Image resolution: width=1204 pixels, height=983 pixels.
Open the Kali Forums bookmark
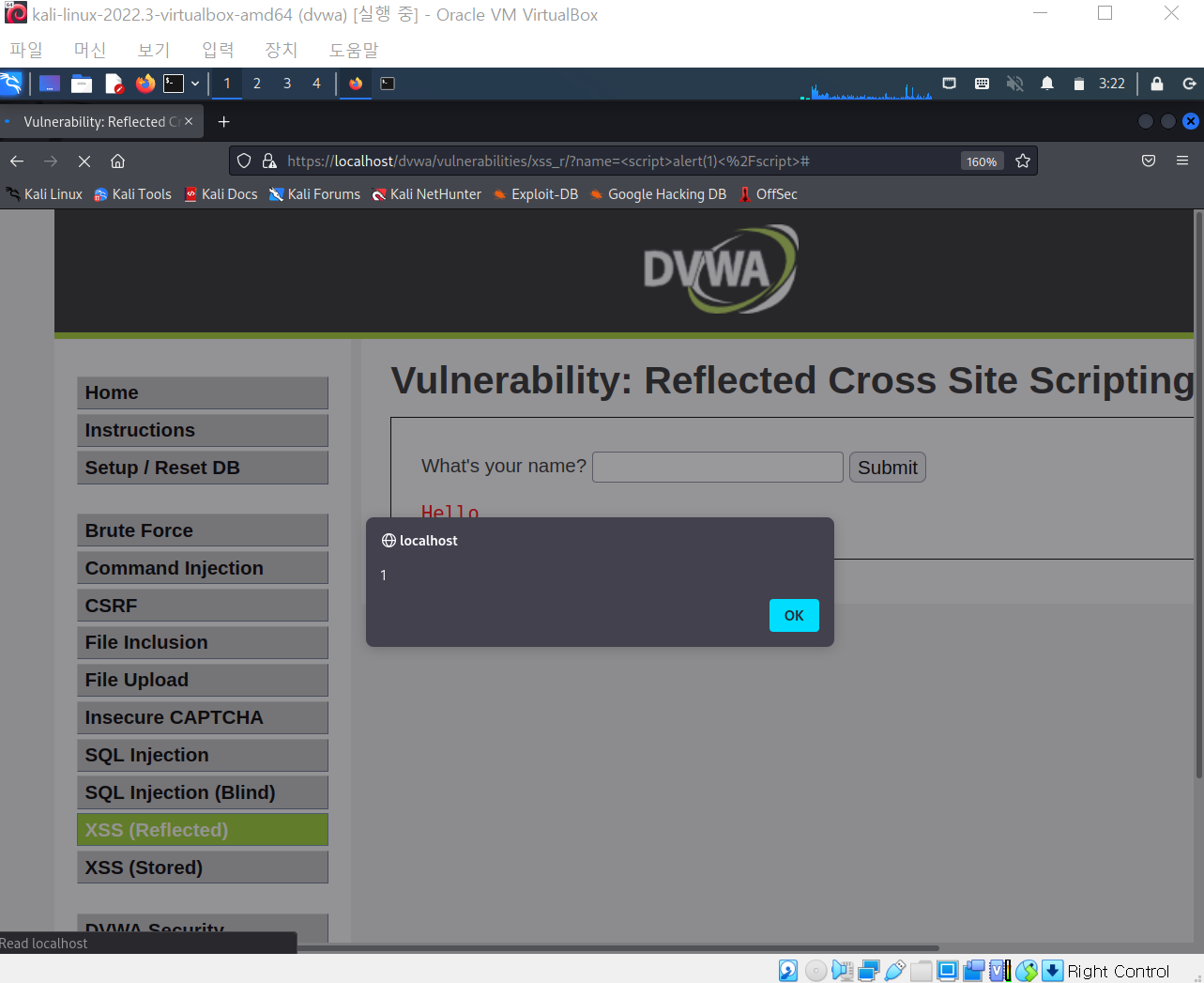(314, 194)
